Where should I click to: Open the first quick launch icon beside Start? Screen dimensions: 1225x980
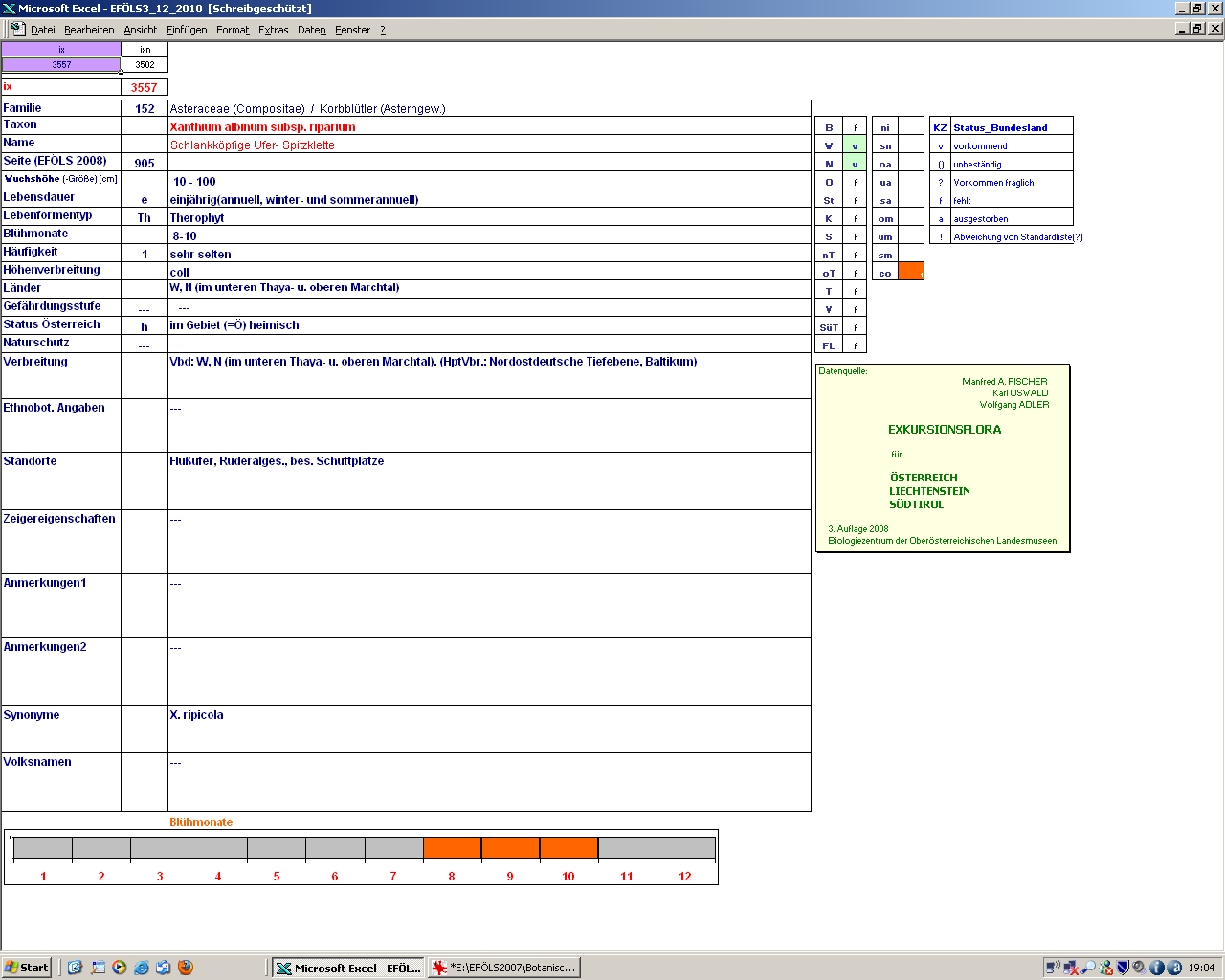[x=76, y=968]
